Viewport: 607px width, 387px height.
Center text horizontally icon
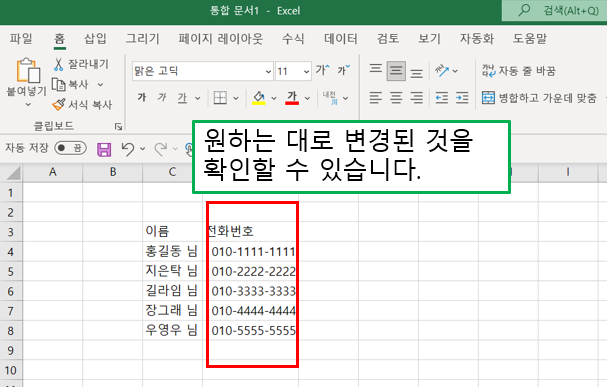pyautogui.click(x=396, y=98)
